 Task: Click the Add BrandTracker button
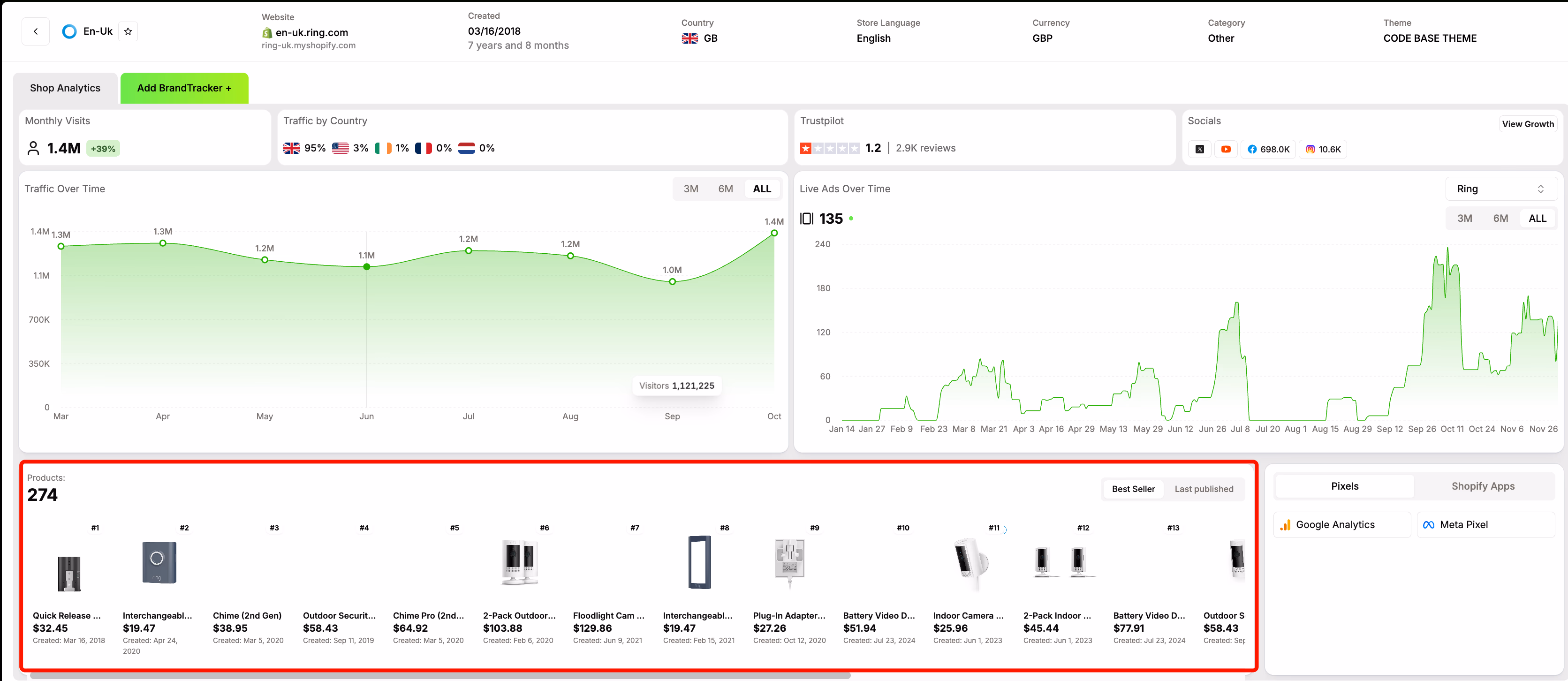point(184,88)
